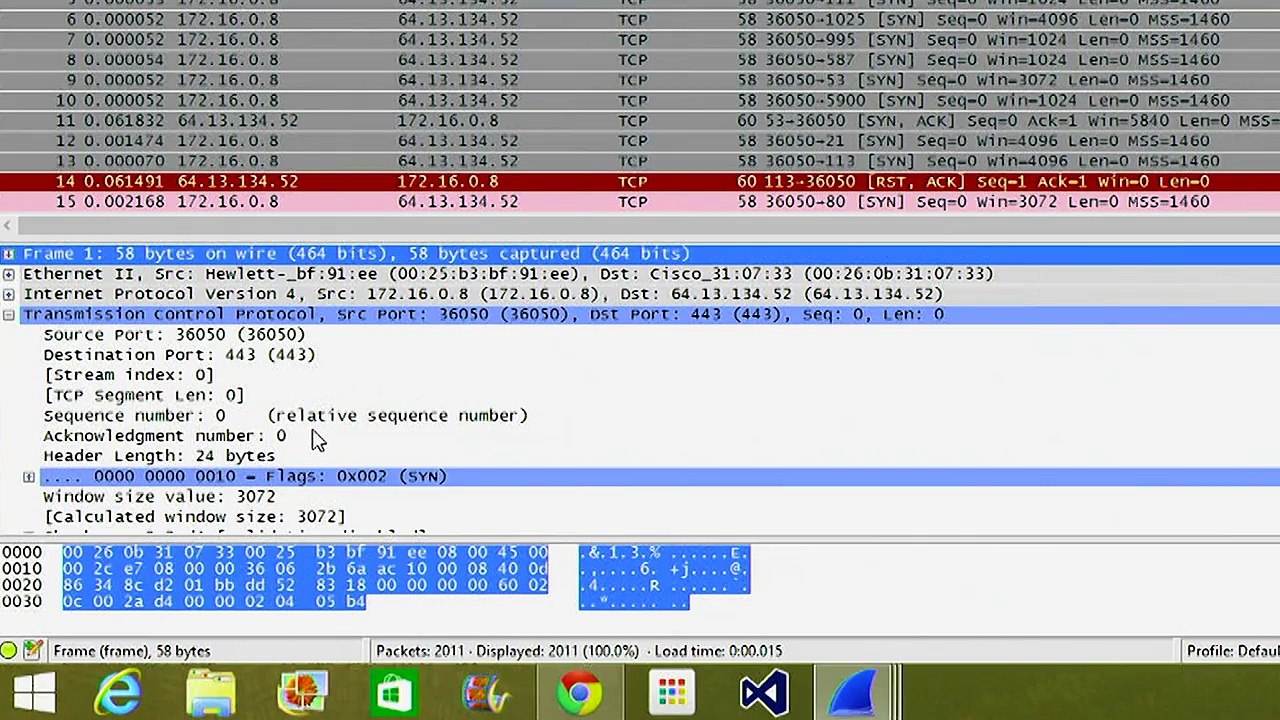Select the 'Window size value: 3072' field
Image resolution: width=1280 pixels, height=720 pixels.
pos(159,497)
